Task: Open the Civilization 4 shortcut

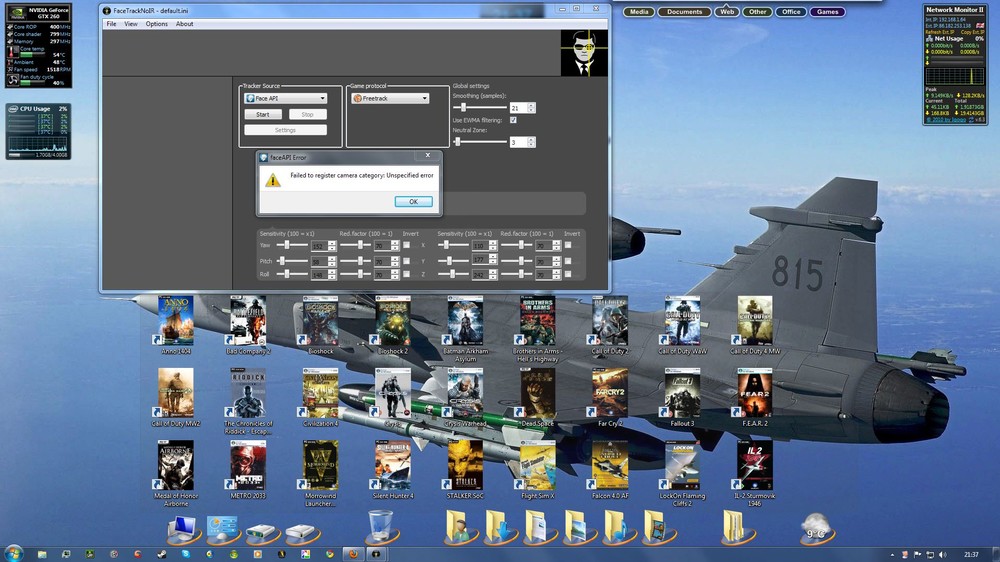Action: pos(320,397)
